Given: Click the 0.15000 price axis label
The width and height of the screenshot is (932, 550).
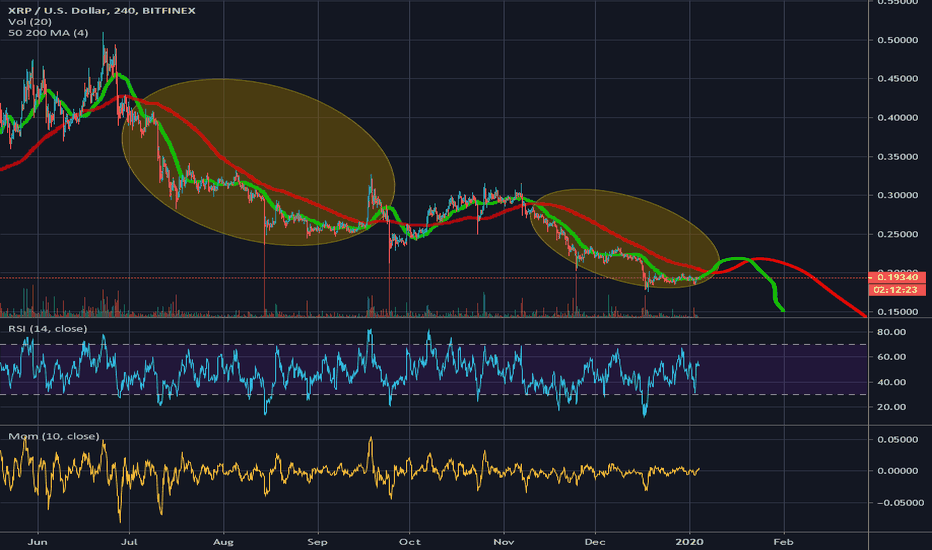Looking at the screenshot, I should tap(898, 312).
